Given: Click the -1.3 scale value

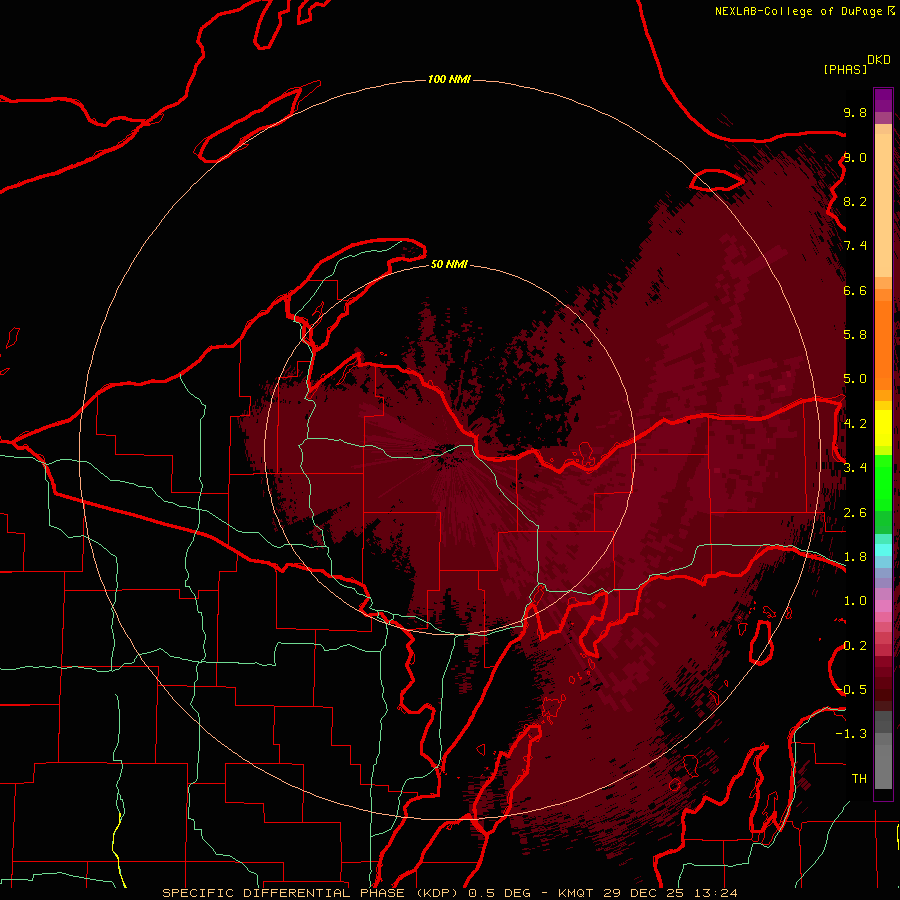Looking at the screenshot, I should (851, 734).
